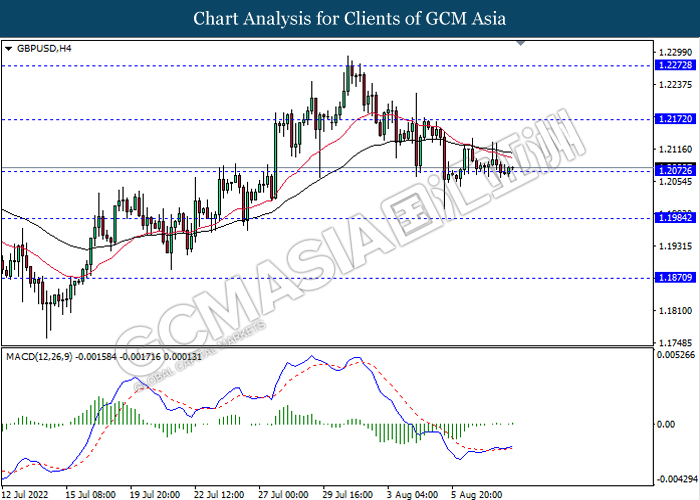Image resolution: width=700 pixels, height=500 pixels.
Task: Select the 1.21720 level price label
Action: [x=675, y=119]
